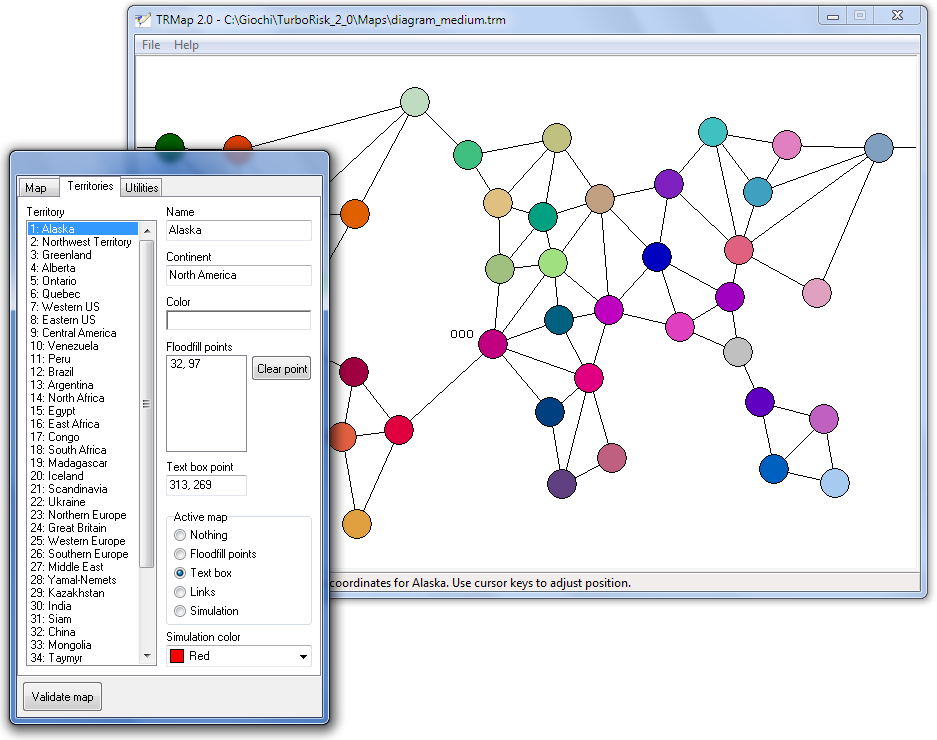This screenshot has width=937, height=740.
Task: Select territory 3: Greenland
Action: [x=83, y=255]
